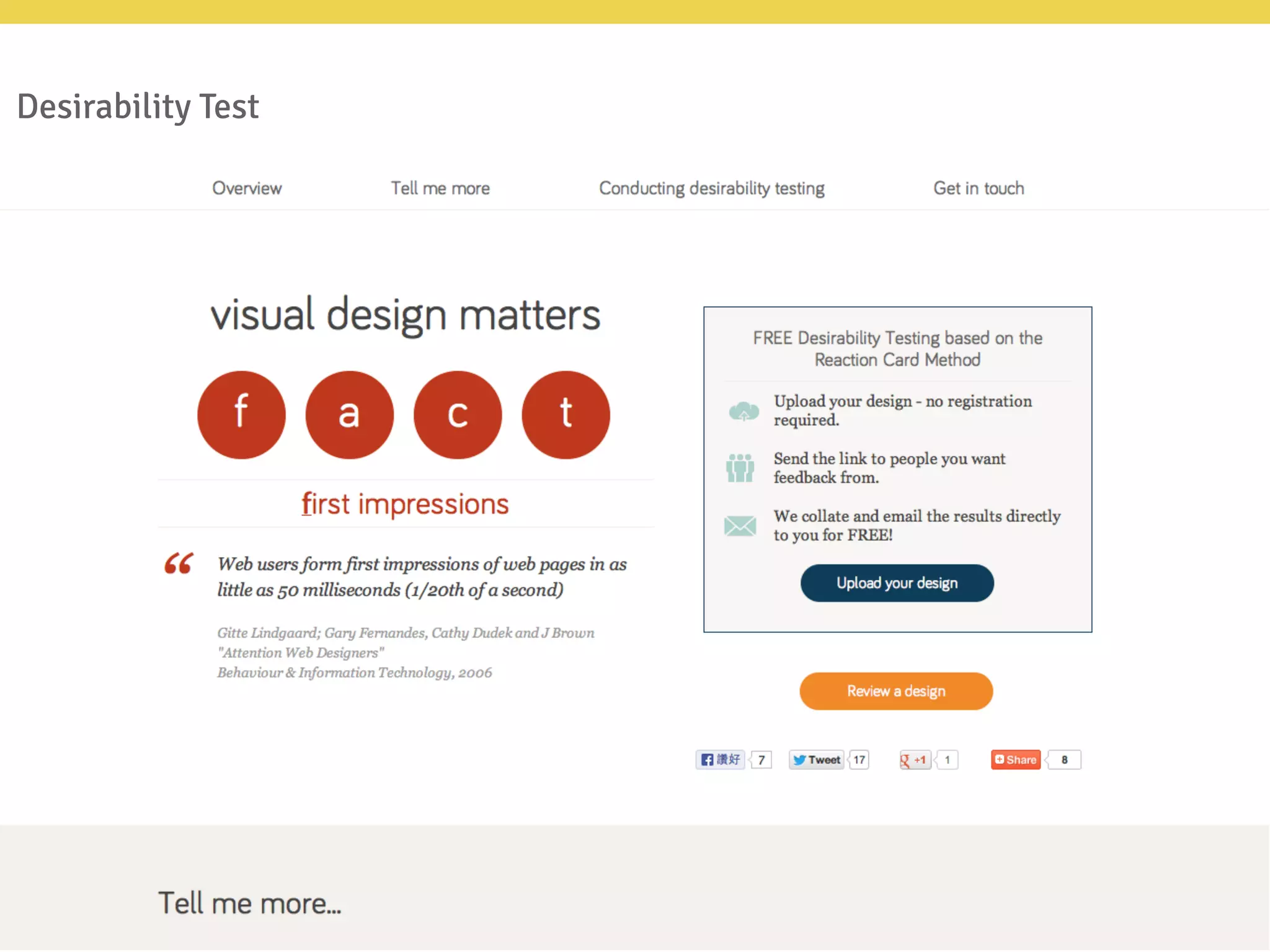Go to Tell me more nav item
Image resolution: width=1270 pixels, height=952 pixels.
[440, 188]
